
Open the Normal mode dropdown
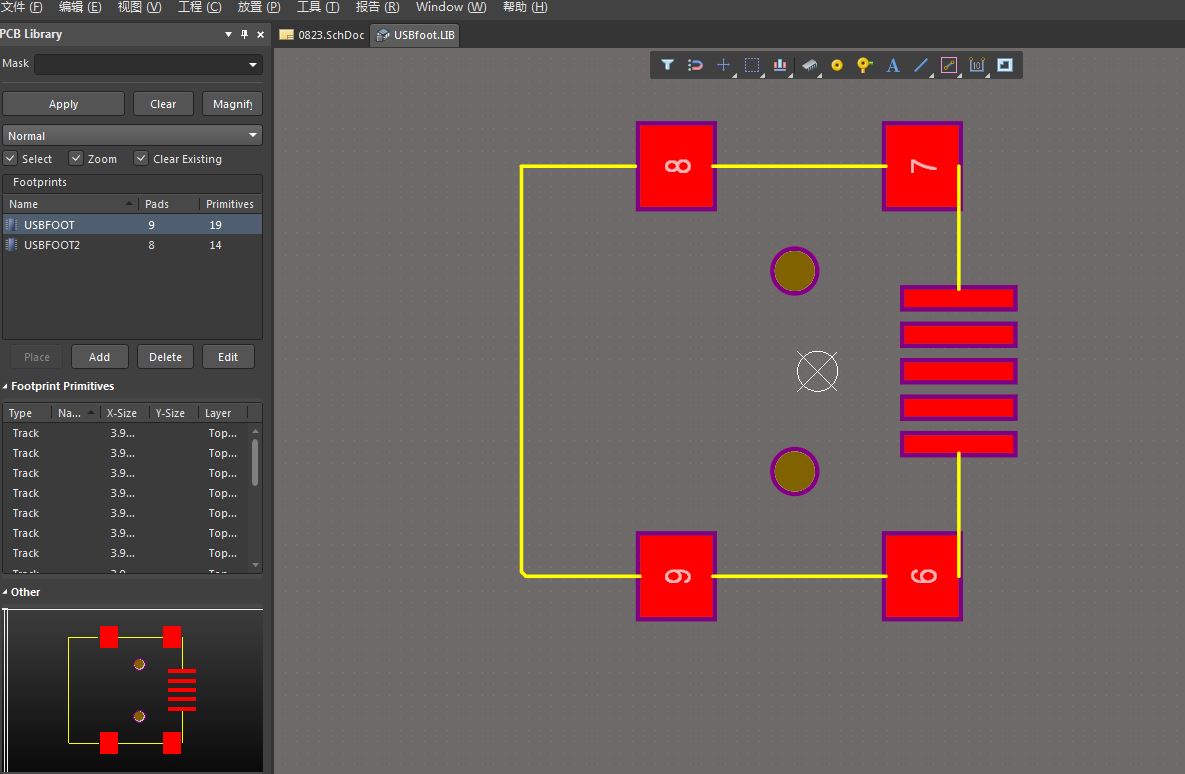coord(252,135)
